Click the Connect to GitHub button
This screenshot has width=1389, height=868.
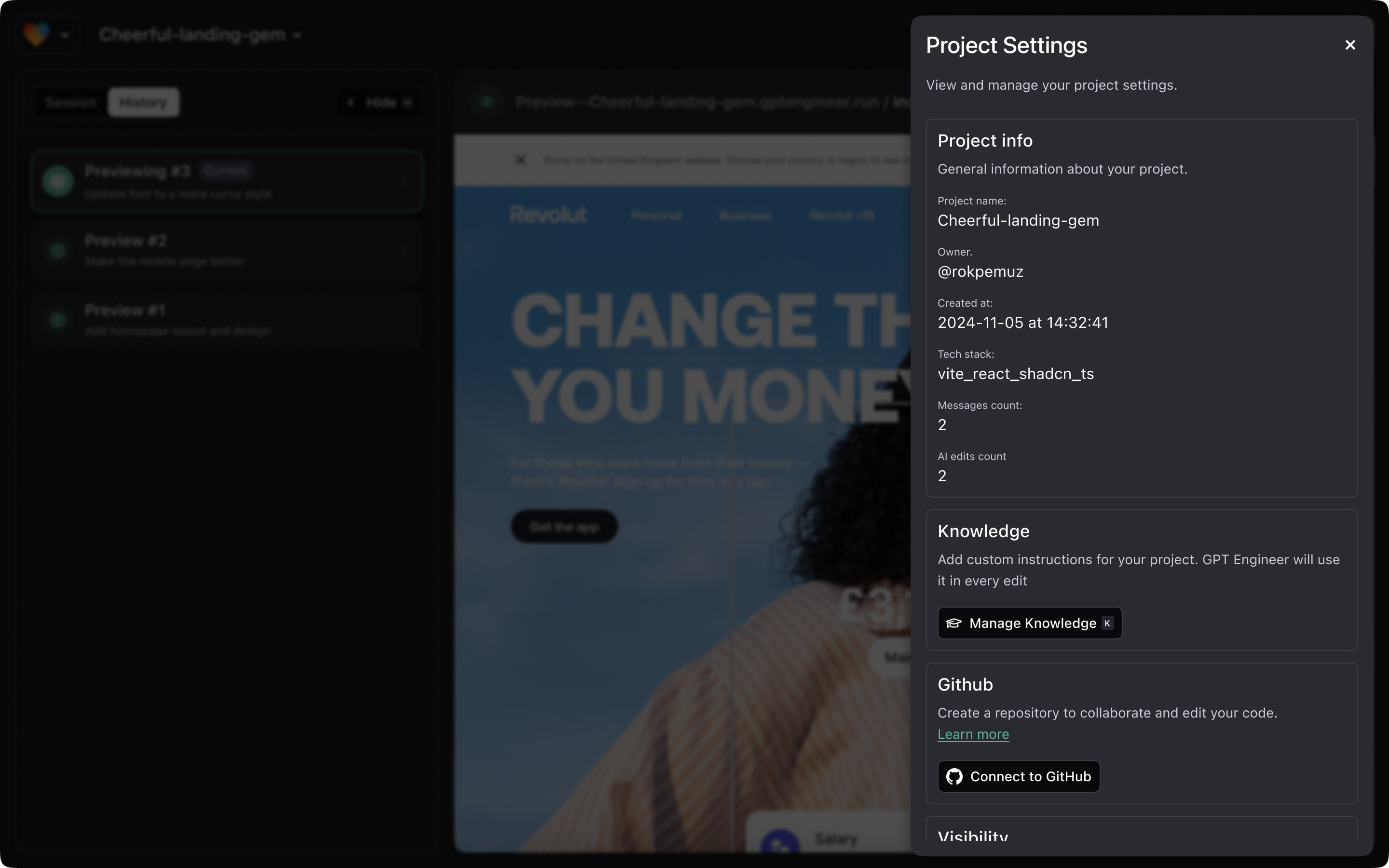pyautogui.click(x=1019, y=776)
